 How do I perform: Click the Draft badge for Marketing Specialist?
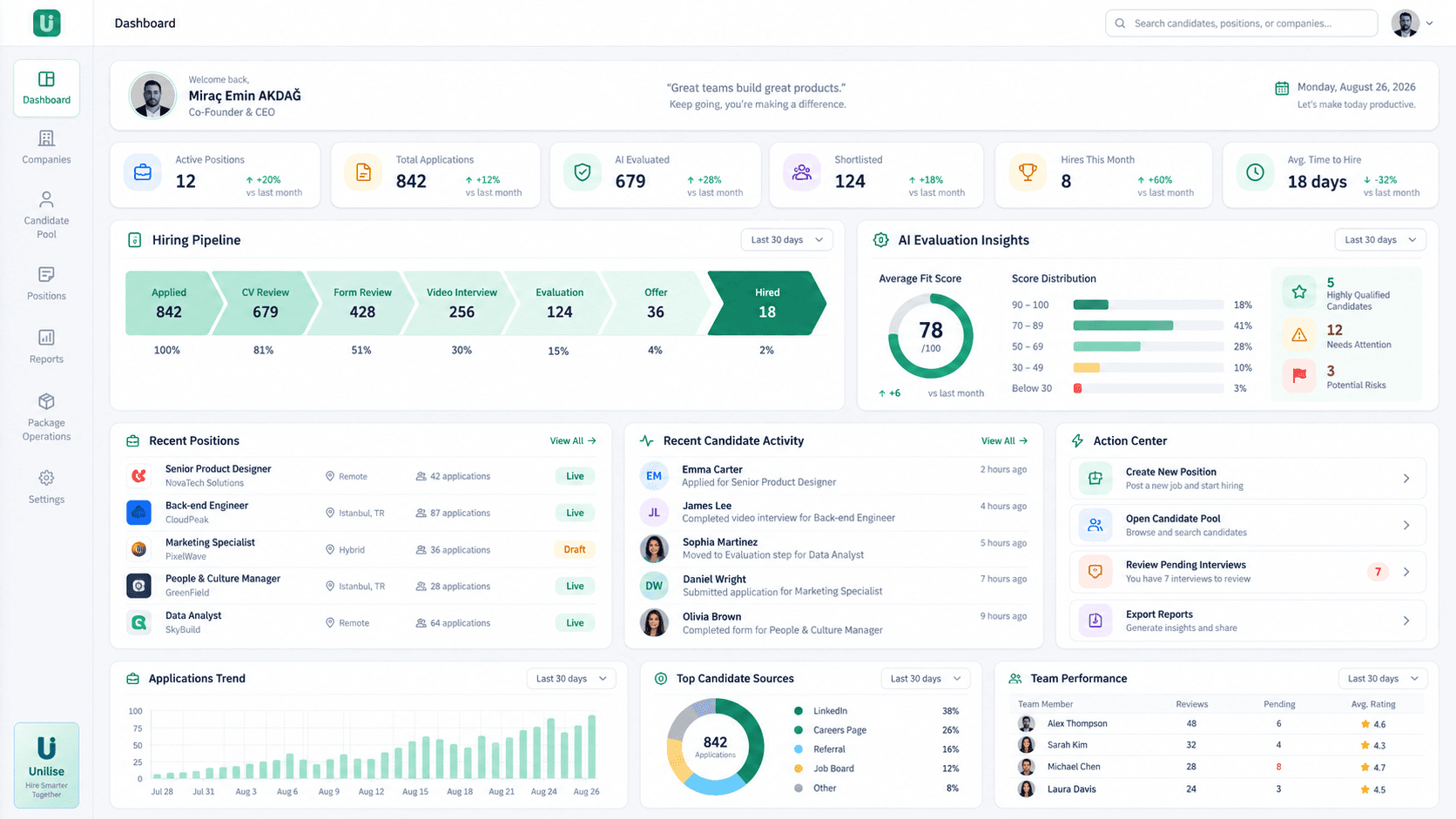click(x=575, y=550)
